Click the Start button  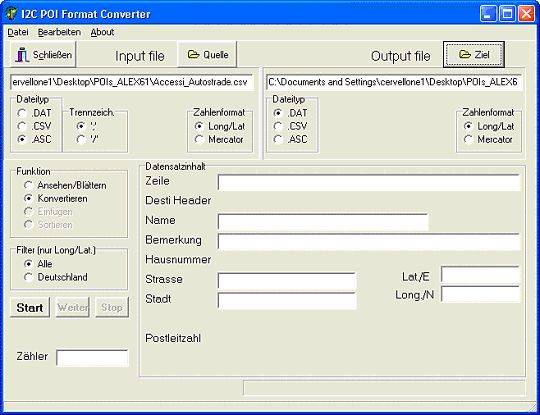[30, 307]
